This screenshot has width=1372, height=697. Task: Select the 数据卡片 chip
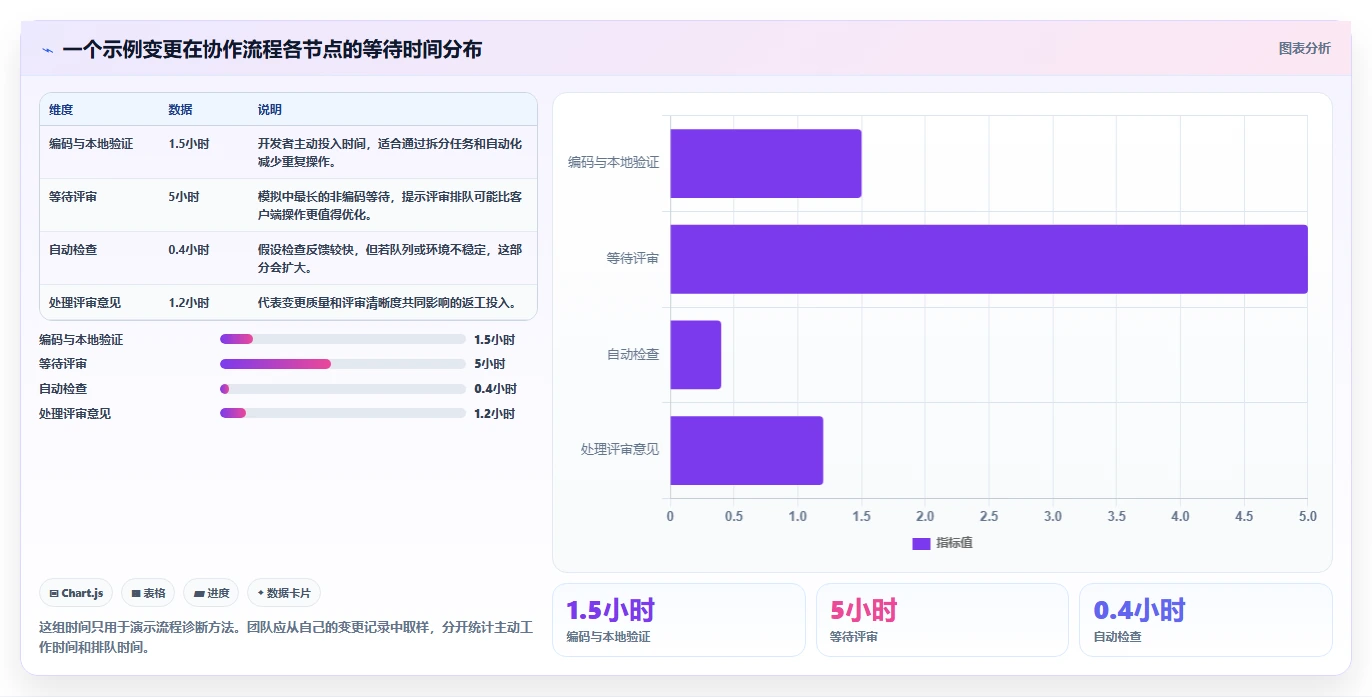point(284,593)
